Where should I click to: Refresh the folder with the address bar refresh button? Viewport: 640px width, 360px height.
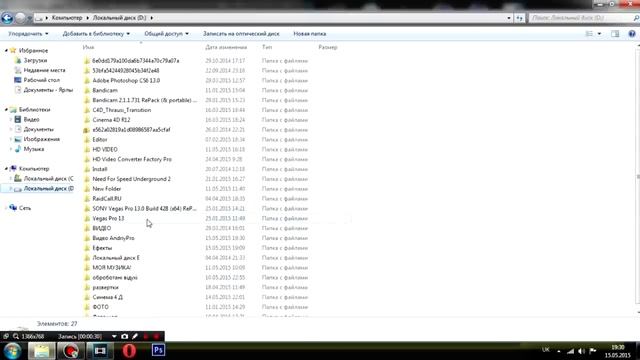[519, 18]
